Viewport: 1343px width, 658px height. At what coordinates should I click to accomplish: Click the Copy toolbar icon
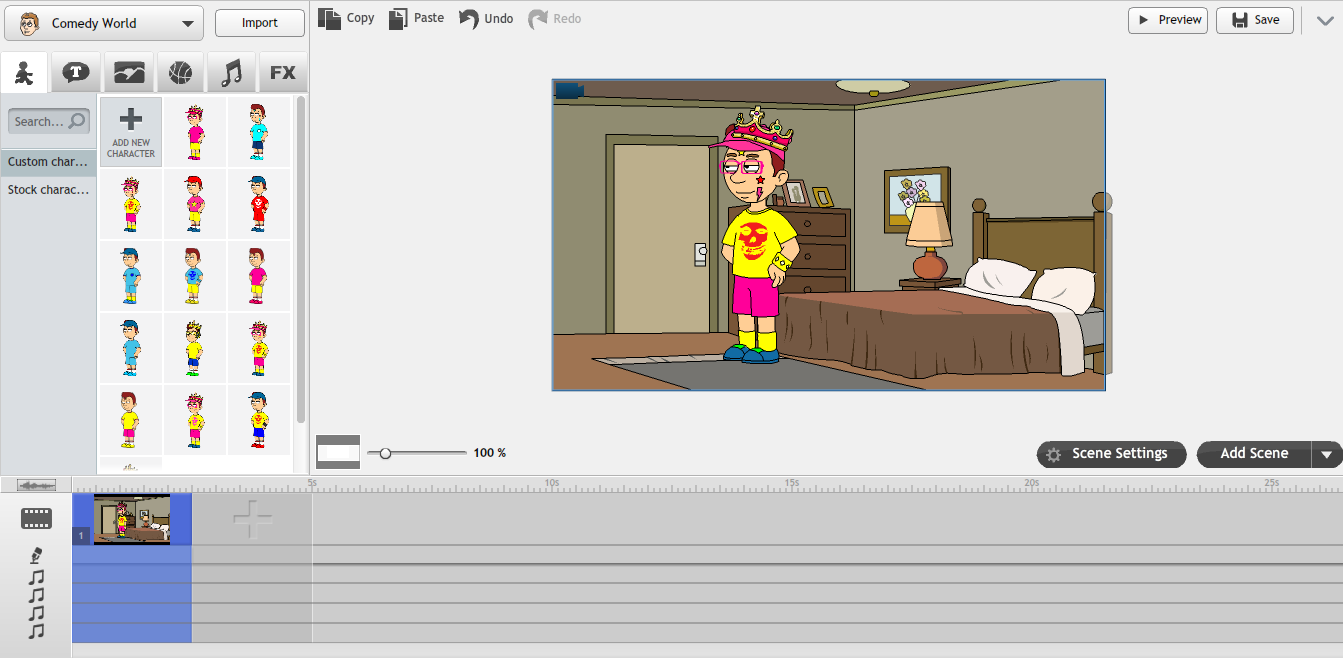tap(345, 18)
